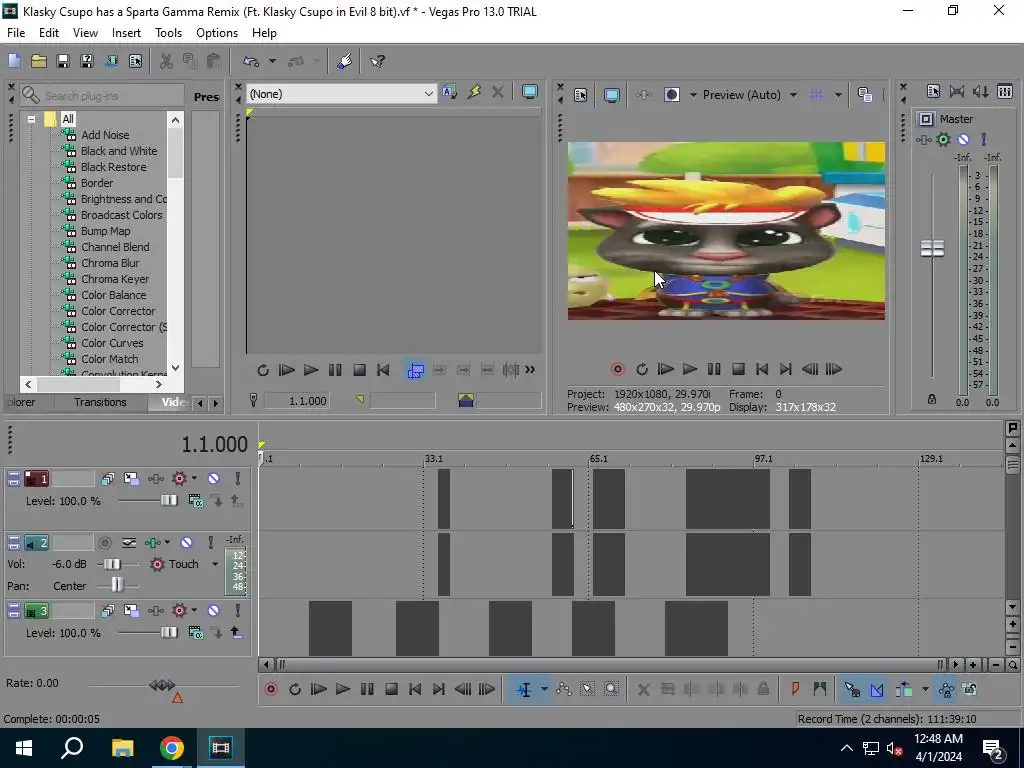This screenshot has width=1024, height=768.
Task: Open Chrome from the taskbar
Action: 172,748
